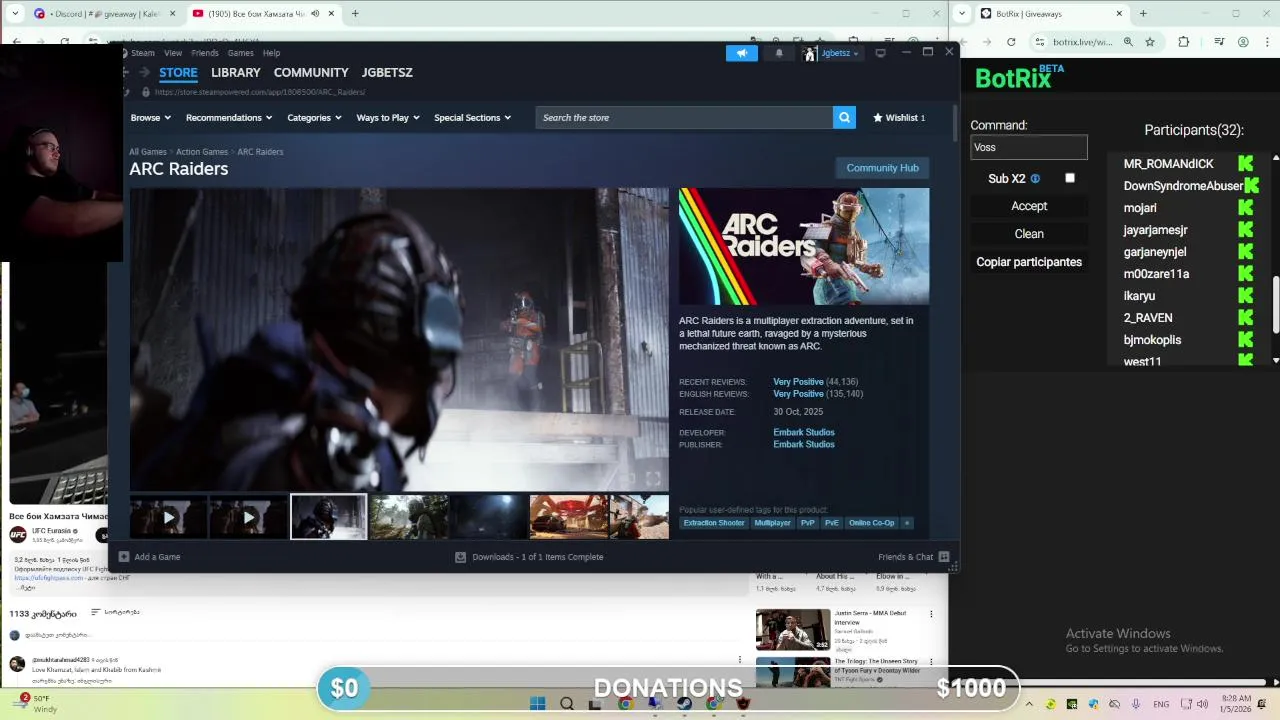Viewport: 1280px width, 720px height.
Task: Click the Steam announcements megaphone icon
Action: [742, 53]
